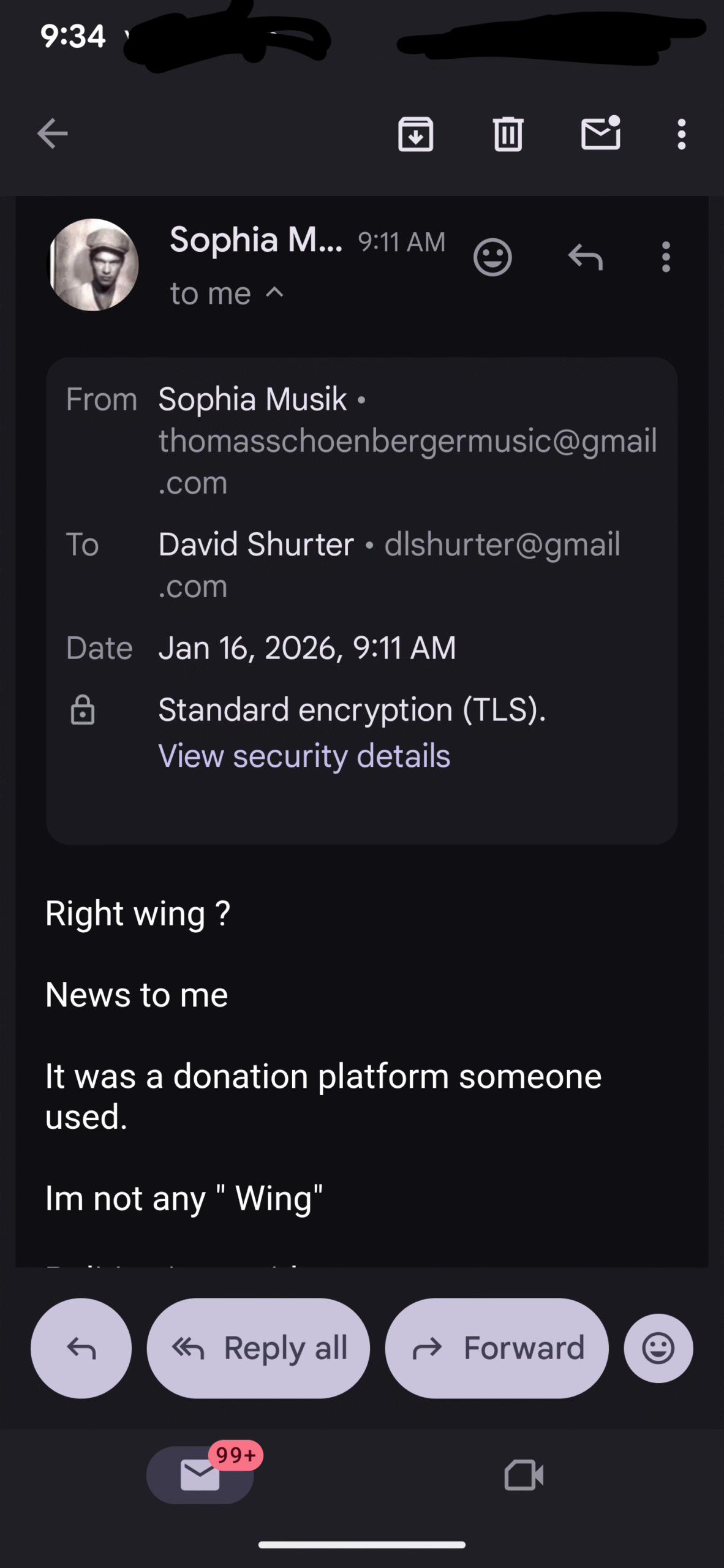Tap the bottom emoji reaction button
724x1568 pixels.
(x=658, y=1348)
